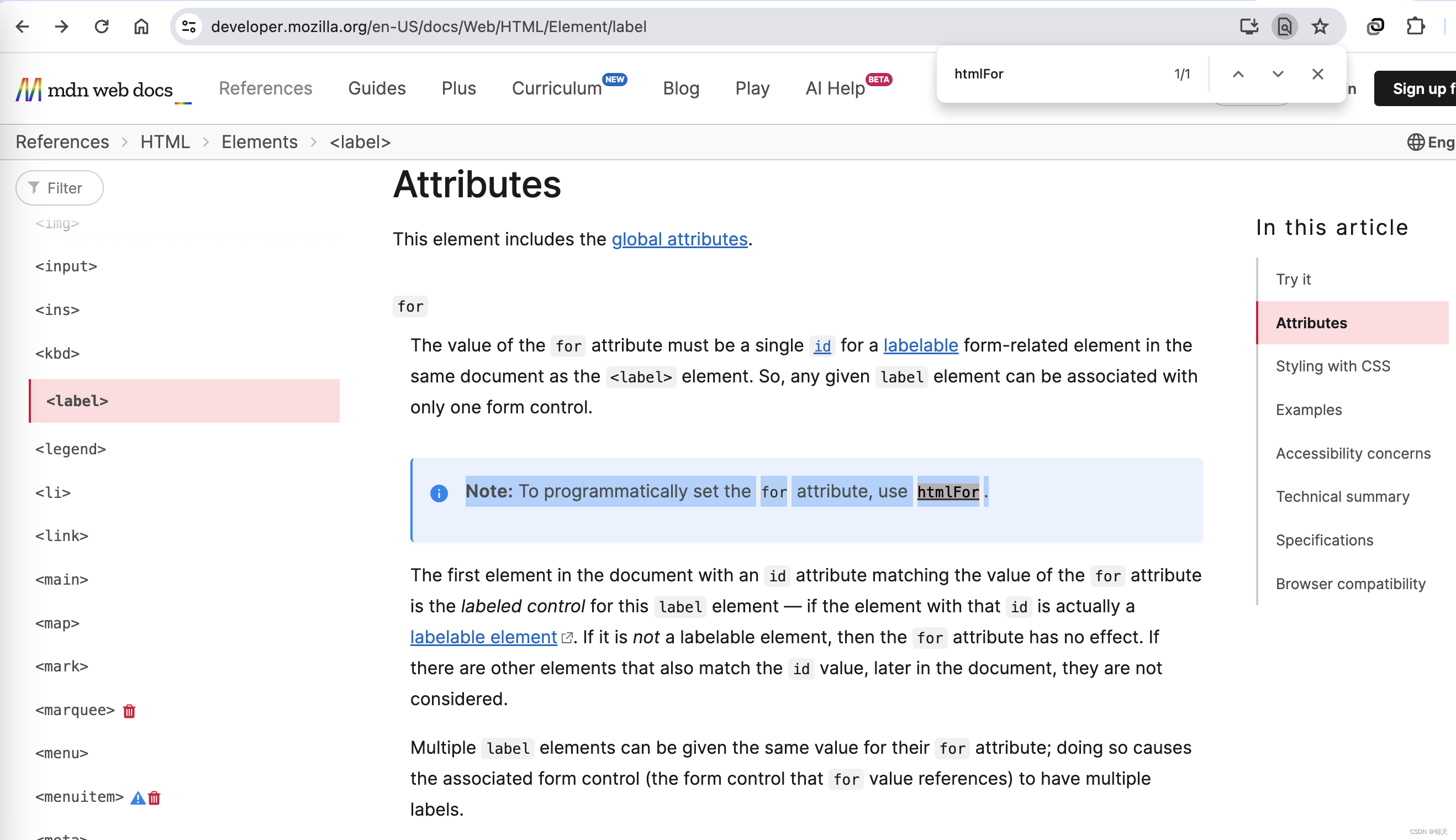Reload the current page
Viewport: 1456px width, 840px height.
click(102, 27)
